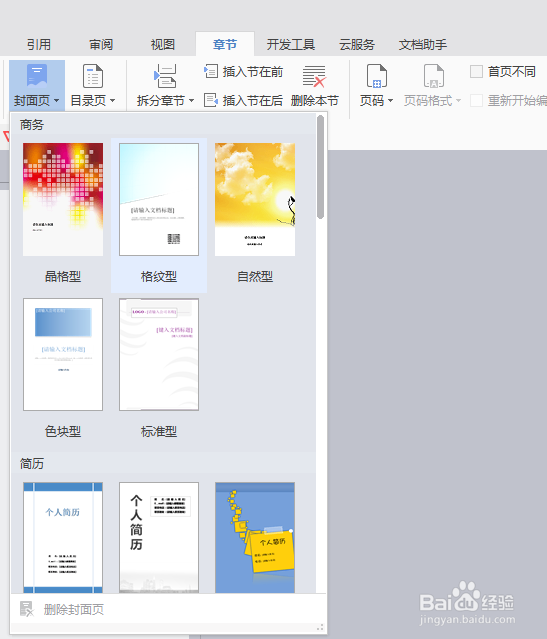Open the 文档助手 tab

point(423,44)
